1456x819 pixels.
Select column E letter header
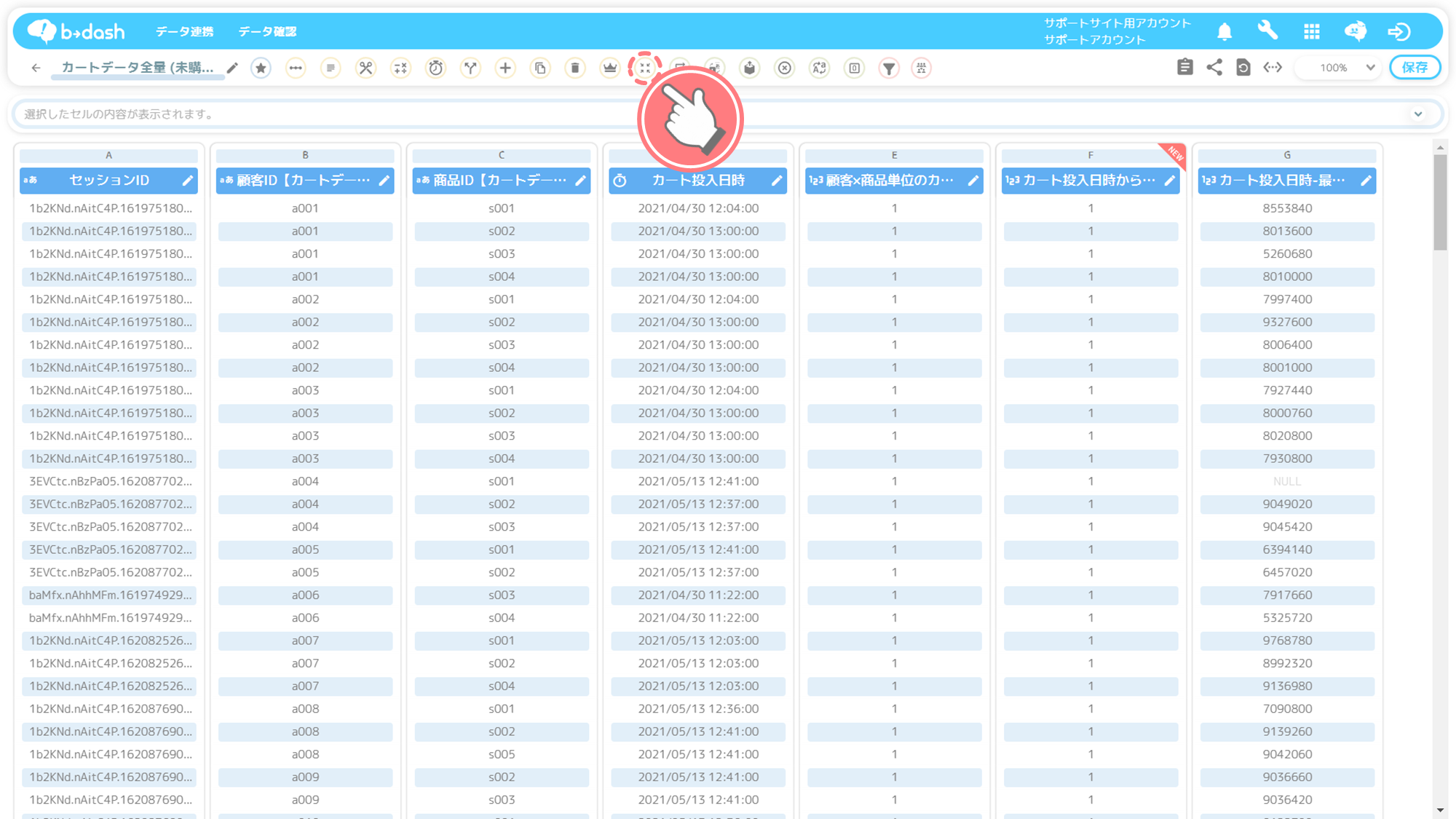tap(895, 155)
